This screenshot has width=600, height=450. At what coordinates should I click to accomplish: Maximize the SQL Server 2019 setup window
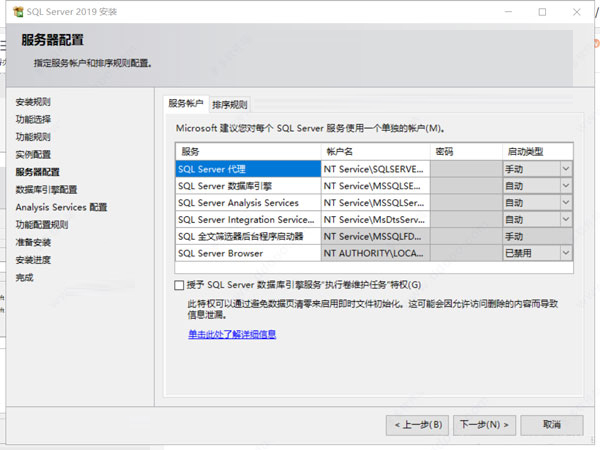pyautogui.click(x=542, y=12)
